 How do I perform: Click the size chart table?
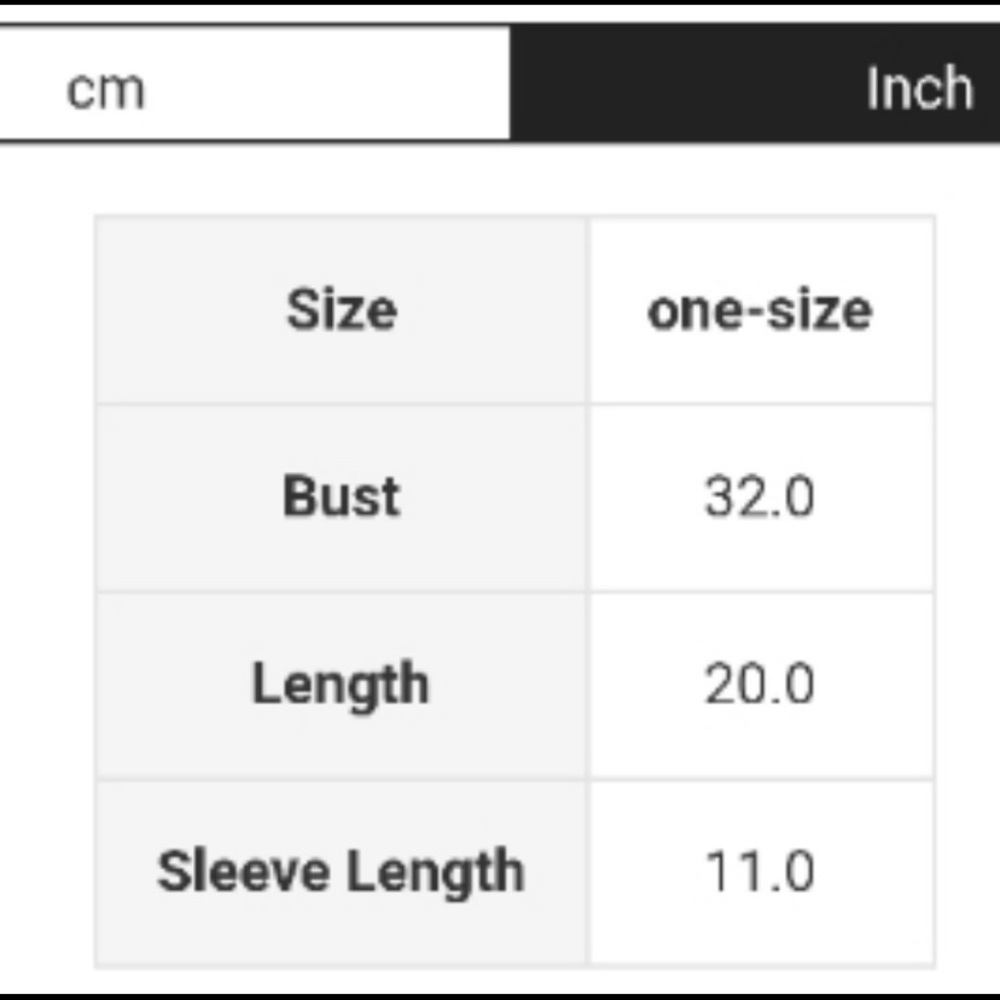point(515,590)
